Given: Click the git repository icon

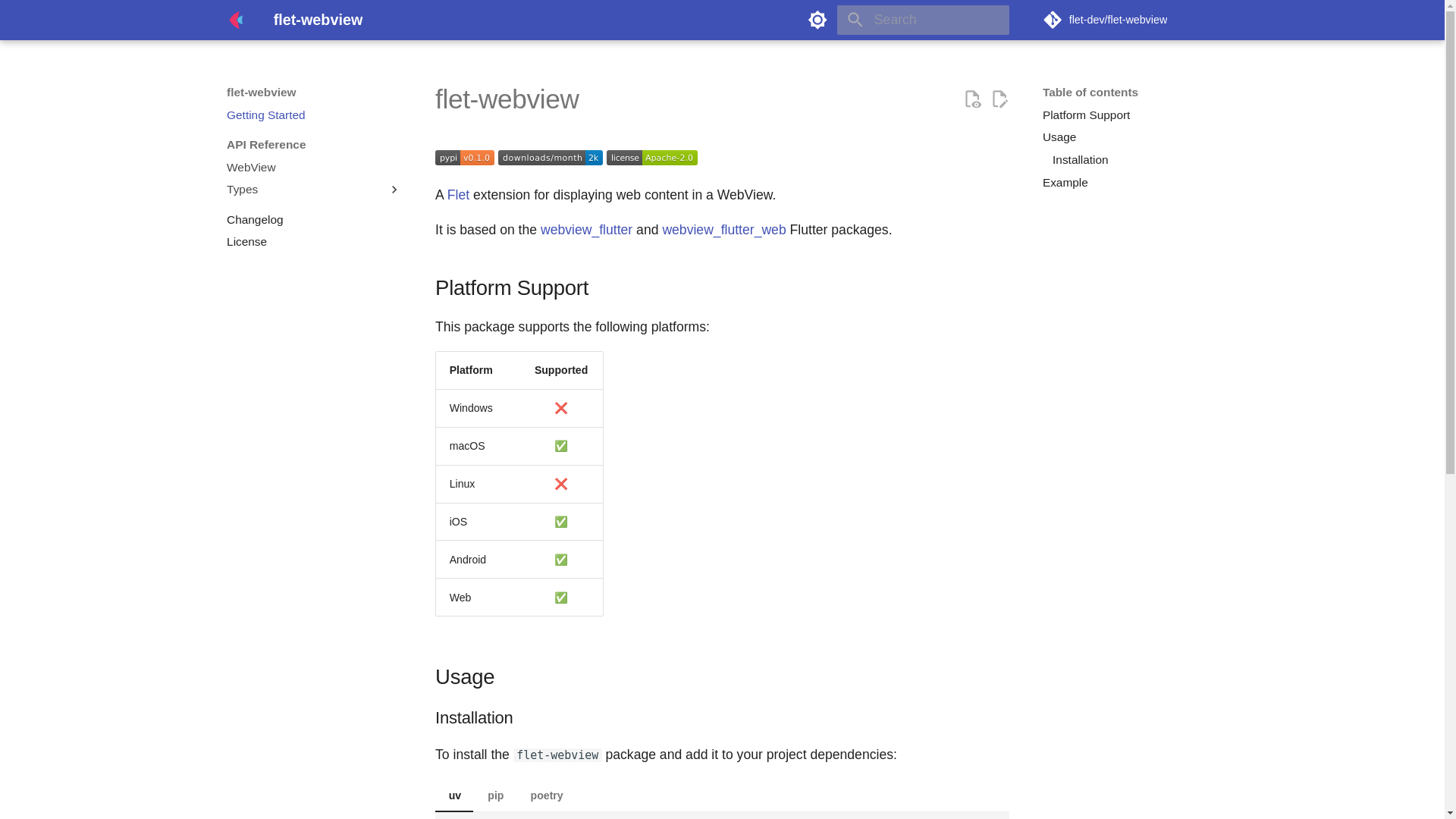Looking at the screenshot, I should pos(1053,20).
